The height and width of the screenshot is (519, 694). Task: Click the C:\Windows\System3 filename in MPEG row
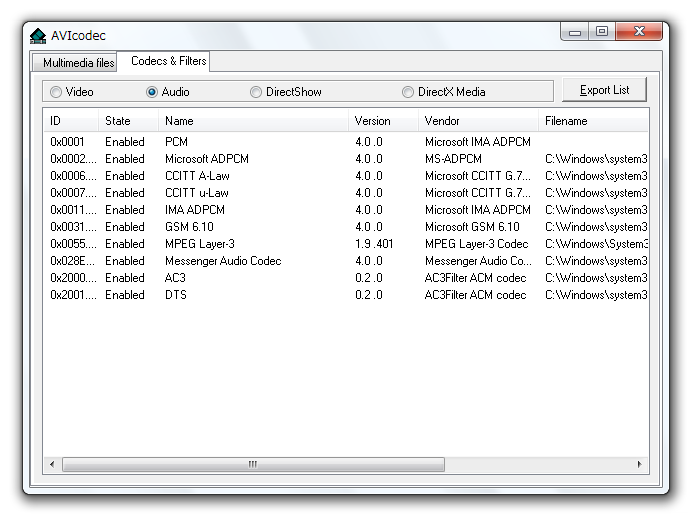[596, 244]
